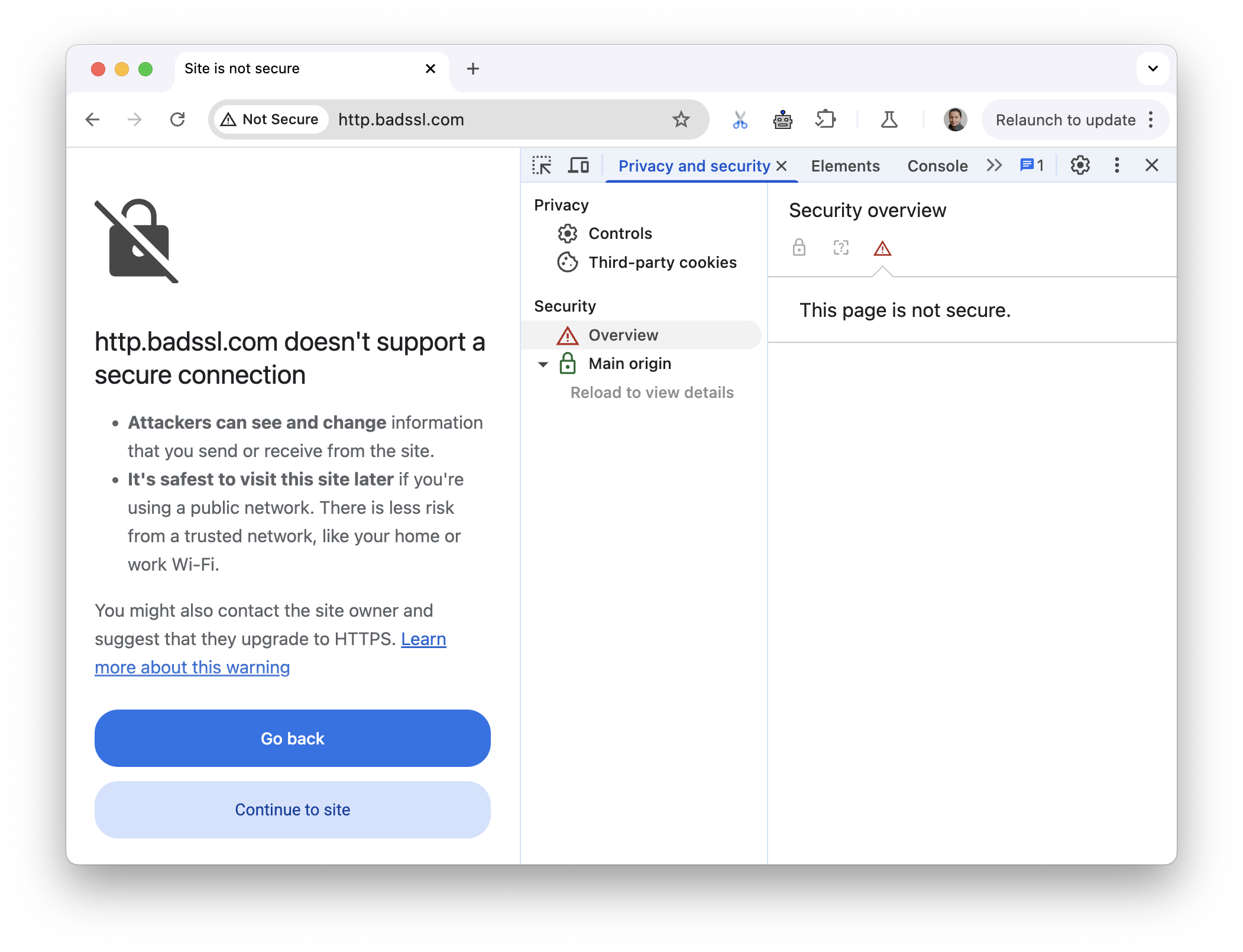Image resolution: width=1243 pixels, height=952 pixels.
Task: Click the frame/viewport icon in DevTools toolbar
Action: (578, 164)
